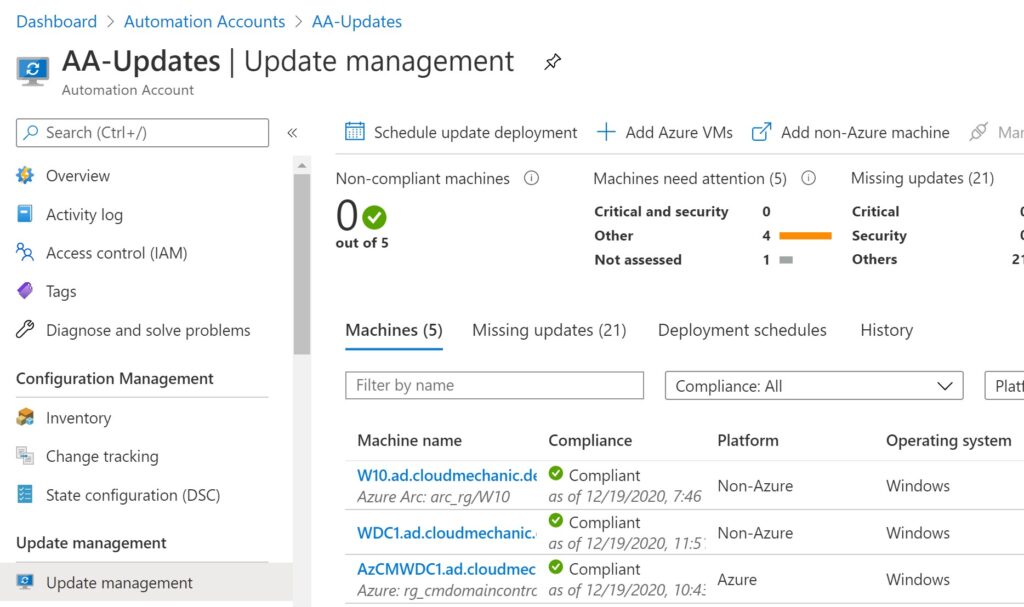Click the Diagnose and solve problems wrench icon
The height and width of the screenshot is (607, 1024).
[x=25, y=329]
